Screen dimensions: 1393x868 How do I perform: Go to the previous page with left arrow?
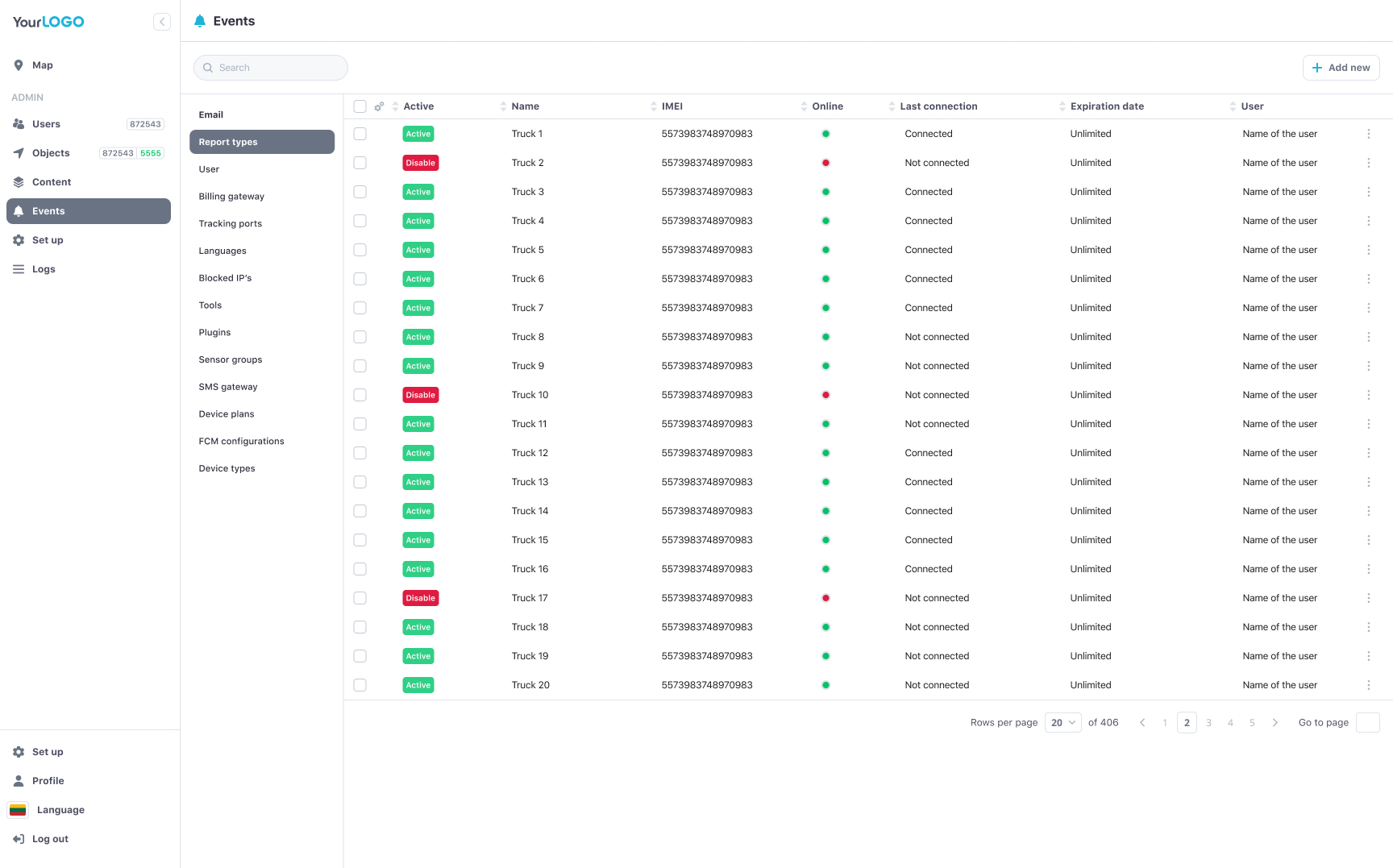pyautogui.click(x=1142, y=723)
